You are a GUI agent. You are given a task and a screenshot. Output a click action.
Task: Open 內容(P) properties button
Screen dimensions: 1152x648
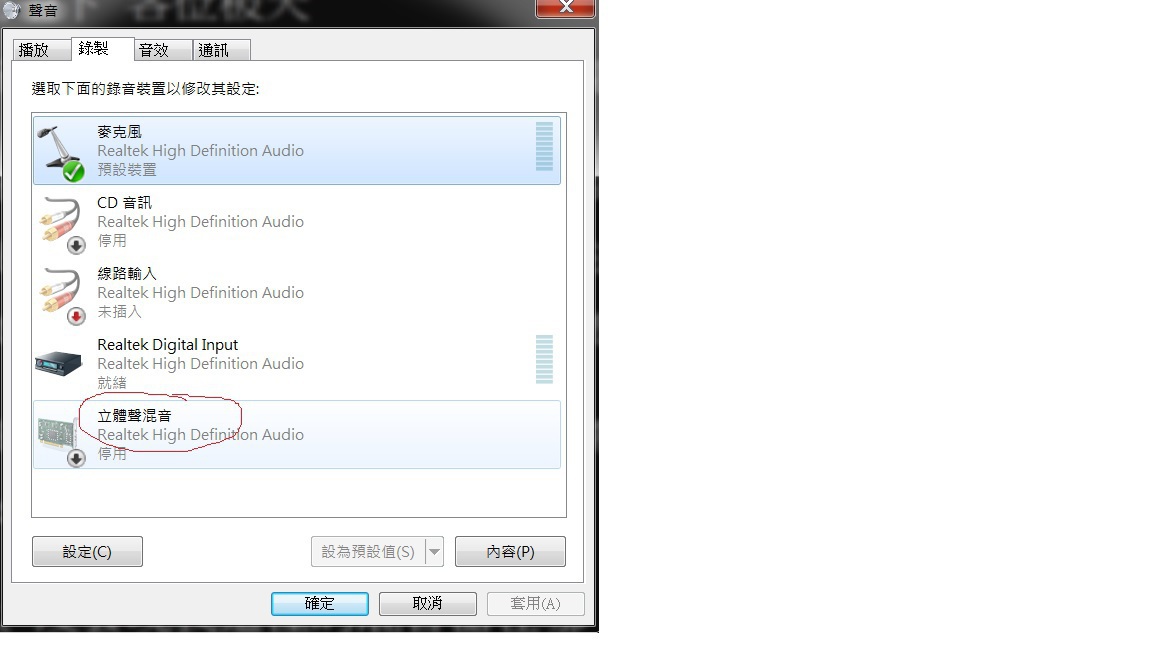tap(511, 552)
